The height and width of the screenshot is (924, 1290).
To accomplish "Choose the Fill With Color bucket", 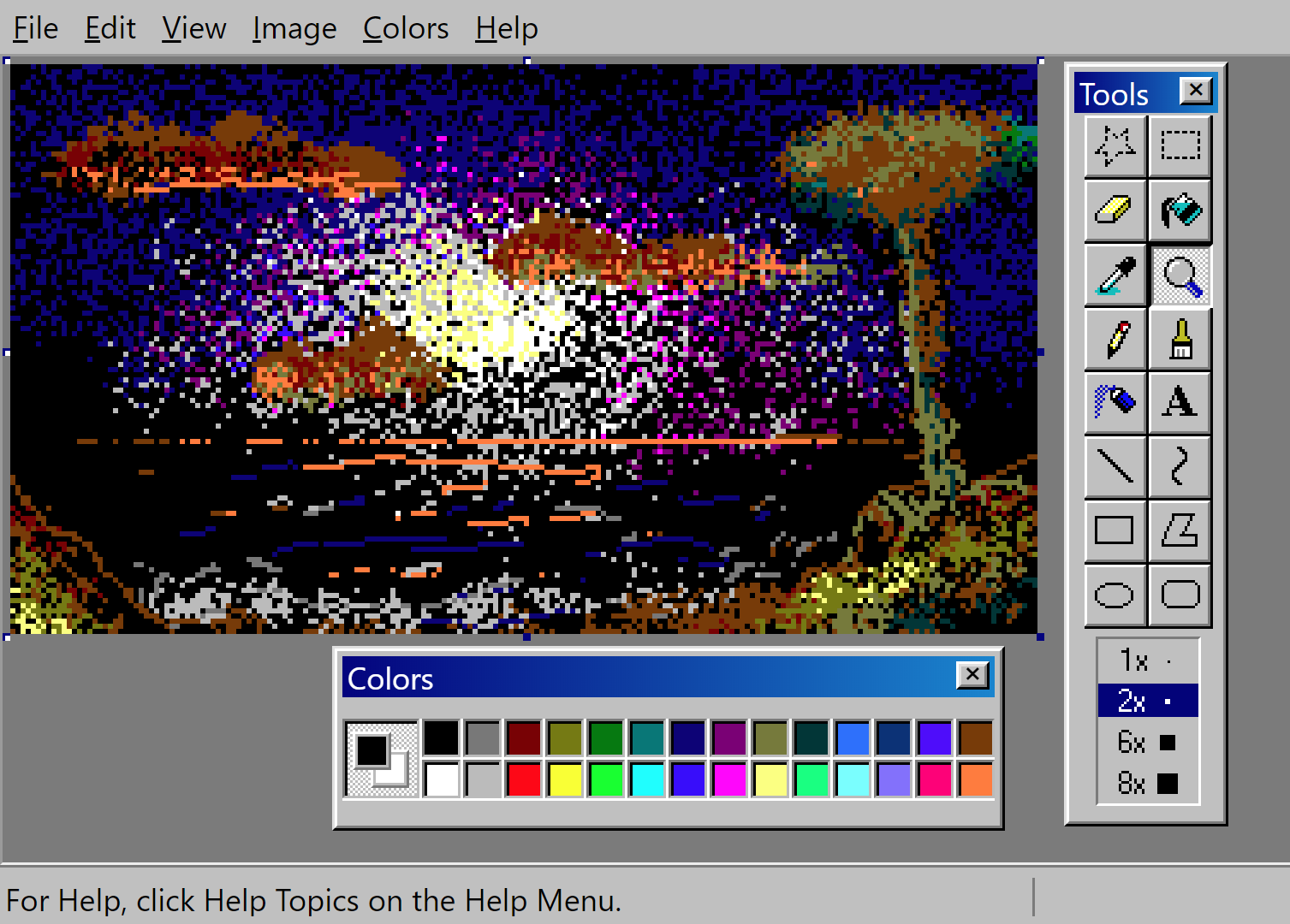I will (x=1180, y=210).
